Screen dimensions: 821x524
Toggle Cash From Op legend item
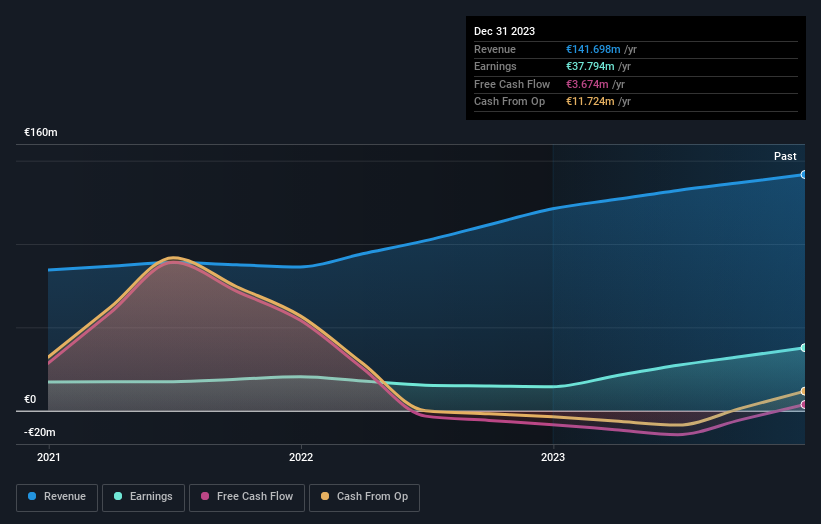pyautogui.click(x=364, y=497)
